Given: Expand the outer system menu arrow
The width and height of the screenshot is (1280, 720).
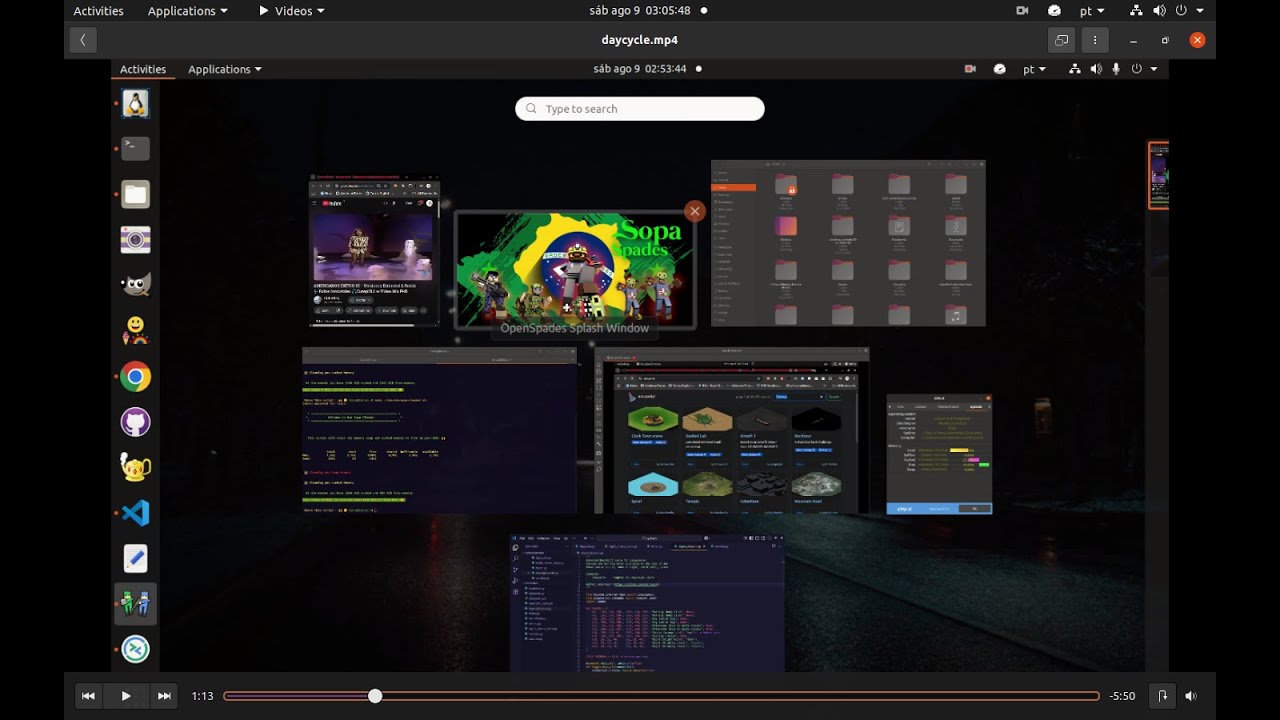Looking at the screenshot, I should pos(1199,11).
